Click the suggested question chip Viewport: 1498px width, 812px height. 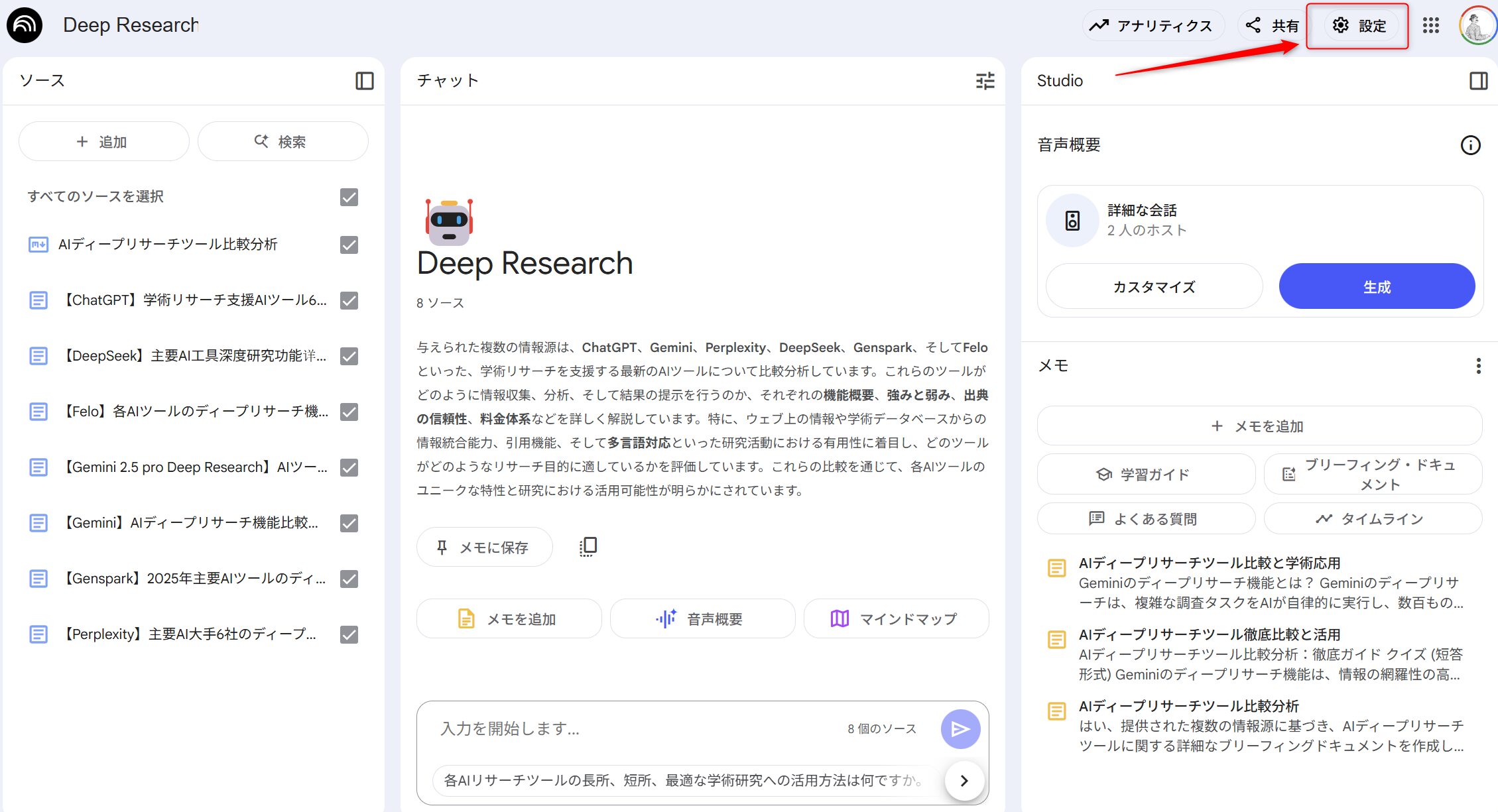[686, 780]
